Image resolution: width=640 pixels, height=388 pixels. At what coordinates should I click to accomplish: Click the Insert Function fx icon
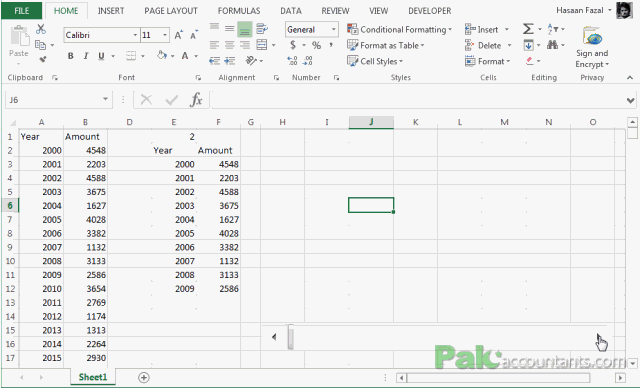196,100
